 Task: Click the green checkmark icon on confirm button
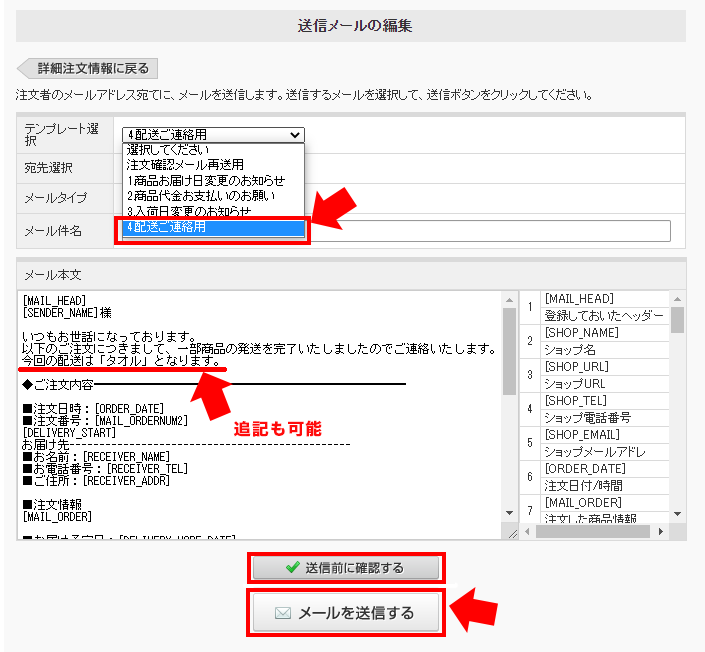293,567
